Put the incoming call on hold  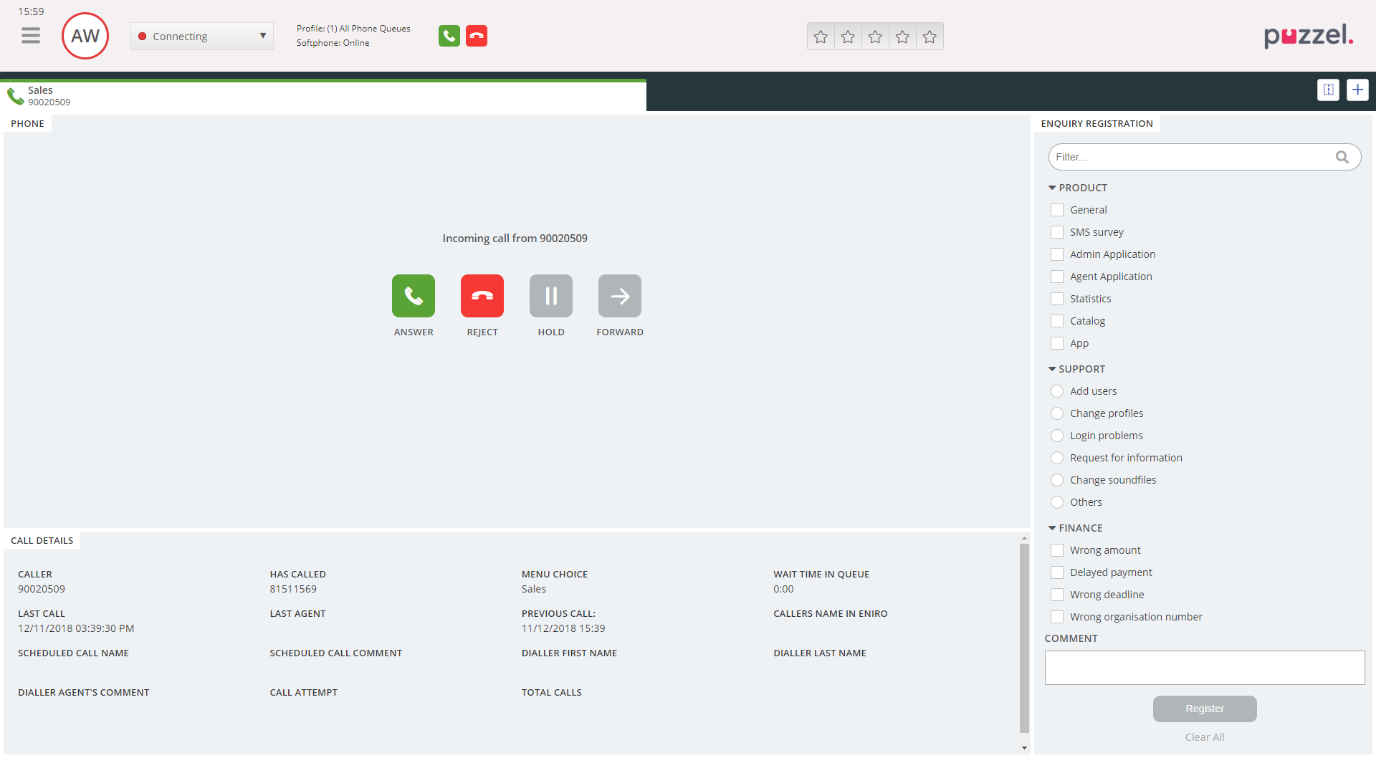click(551, 295)
